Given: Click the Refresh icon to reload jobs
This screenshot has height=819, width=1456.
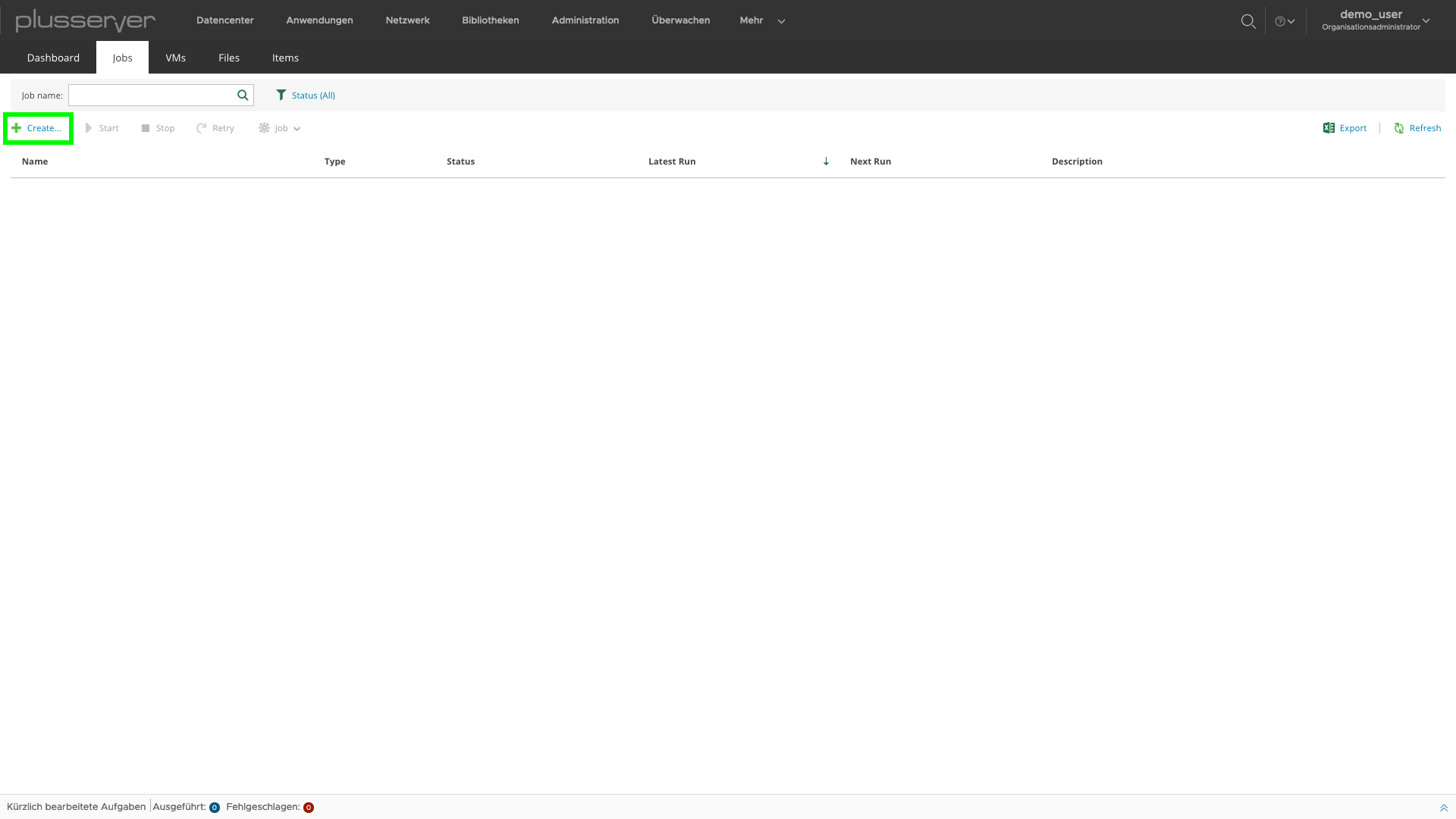Looking at the screenshot, I should (1399, 127).
